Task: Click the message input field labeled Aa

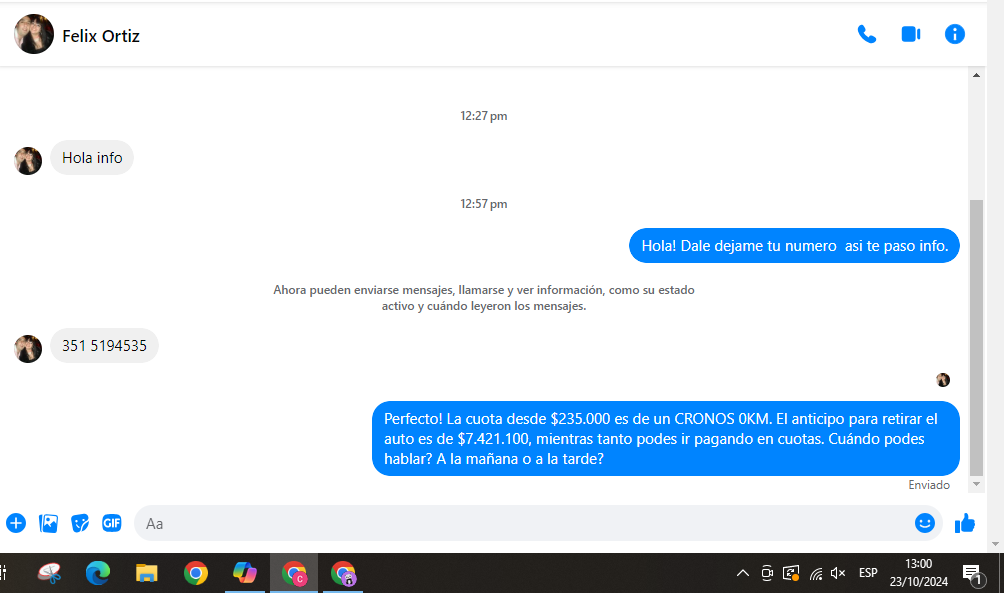Action: pyautogui.click(x=520, y=523)
